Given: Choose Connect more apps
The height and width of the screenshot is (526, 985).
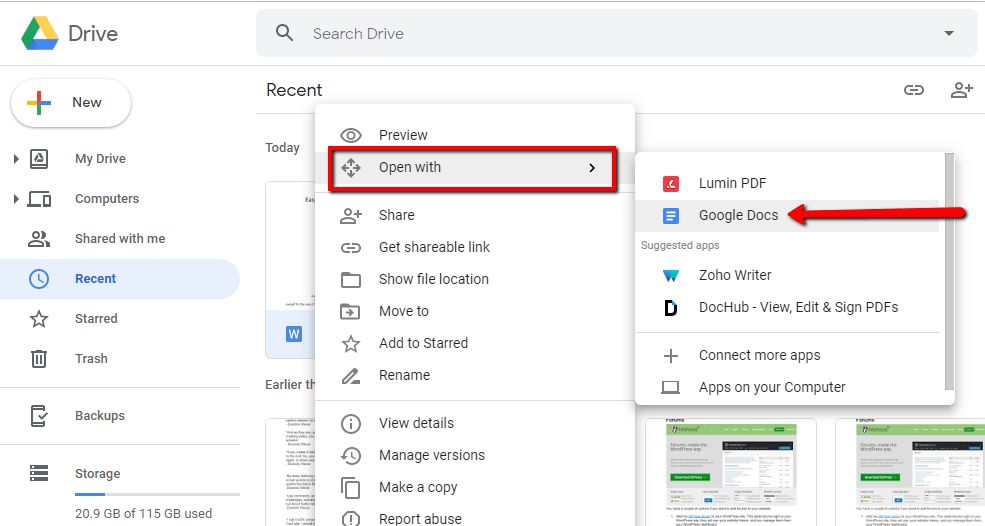Looking at the screenshot, I should coord(787,355).
